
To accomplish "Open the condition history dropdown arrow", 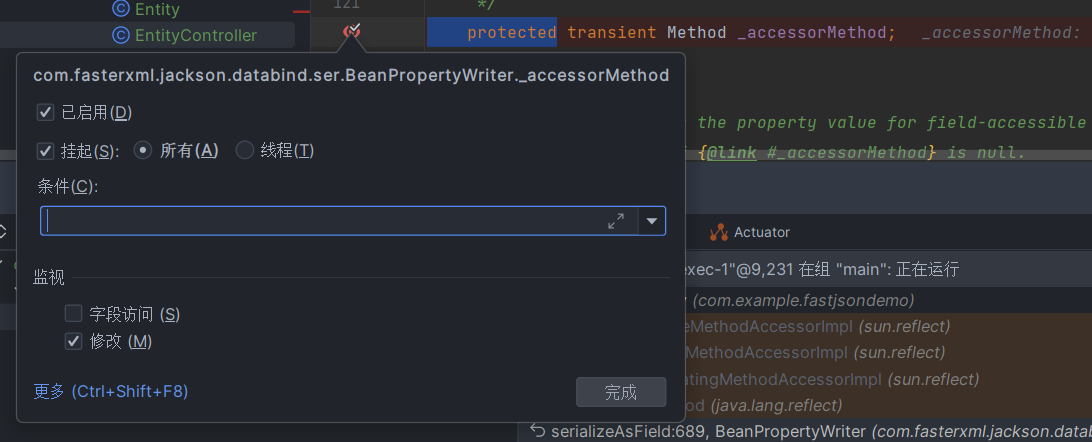I will (652, 221).
